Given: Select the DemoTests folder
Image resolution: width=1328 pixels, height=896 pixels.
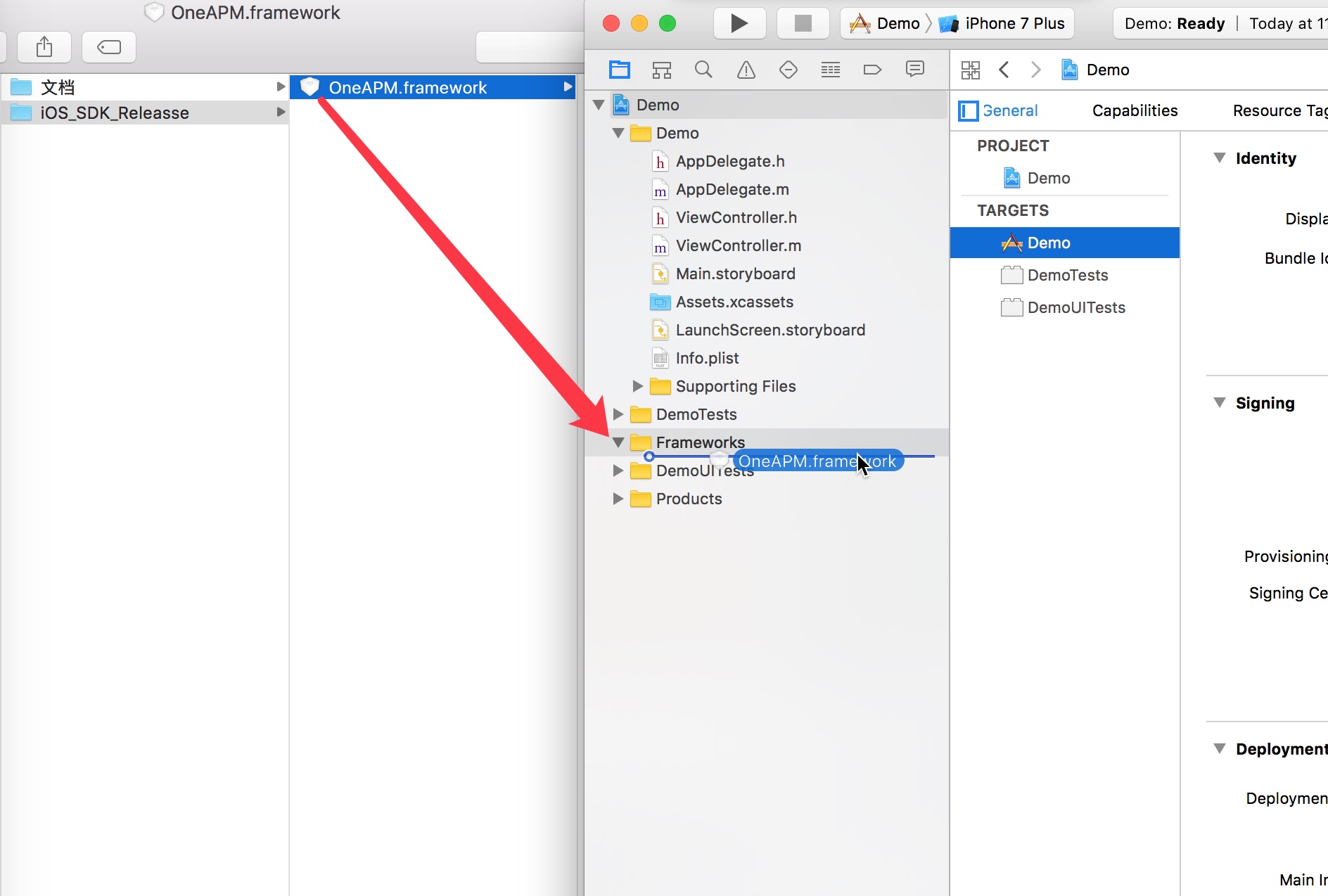Looking at the screenshot, I should tap(696, 414).
